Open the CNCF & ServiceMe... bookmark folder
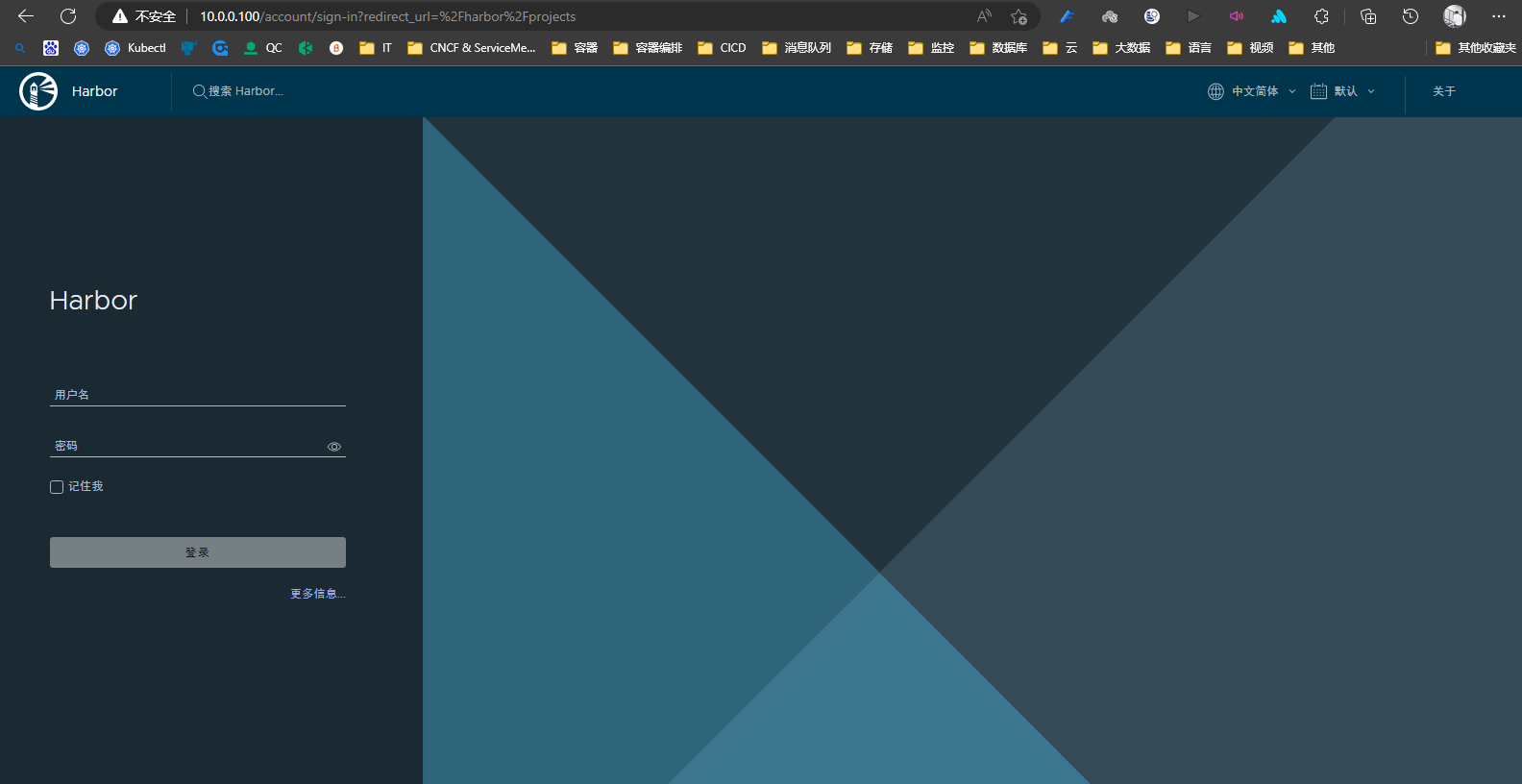1522x784 pixels. point(472,48)
